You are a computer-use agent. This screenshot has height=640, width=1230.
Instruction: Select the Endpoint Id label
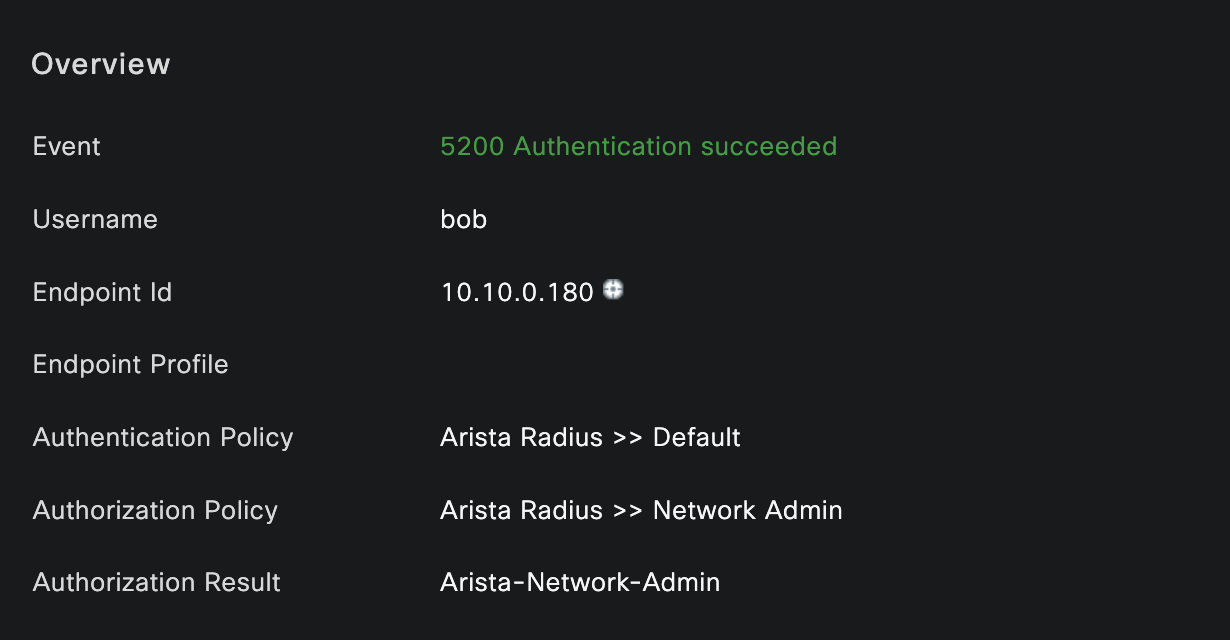point(102,293)
